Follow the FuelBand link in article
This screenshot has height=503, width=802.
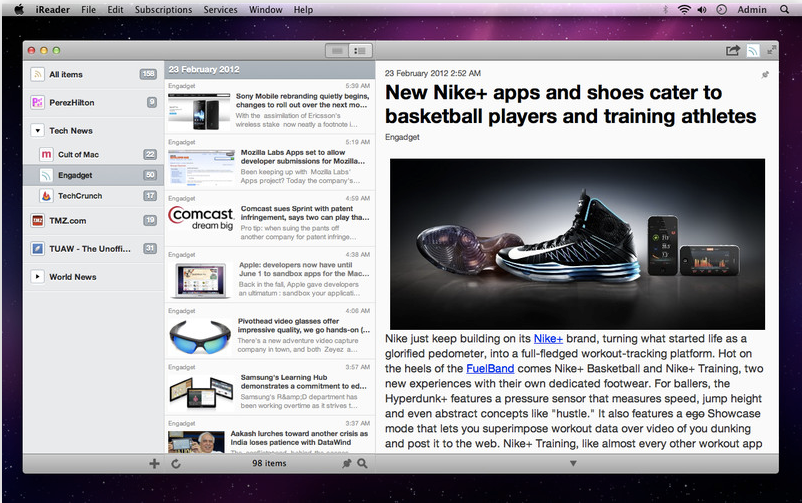[490, 368]
